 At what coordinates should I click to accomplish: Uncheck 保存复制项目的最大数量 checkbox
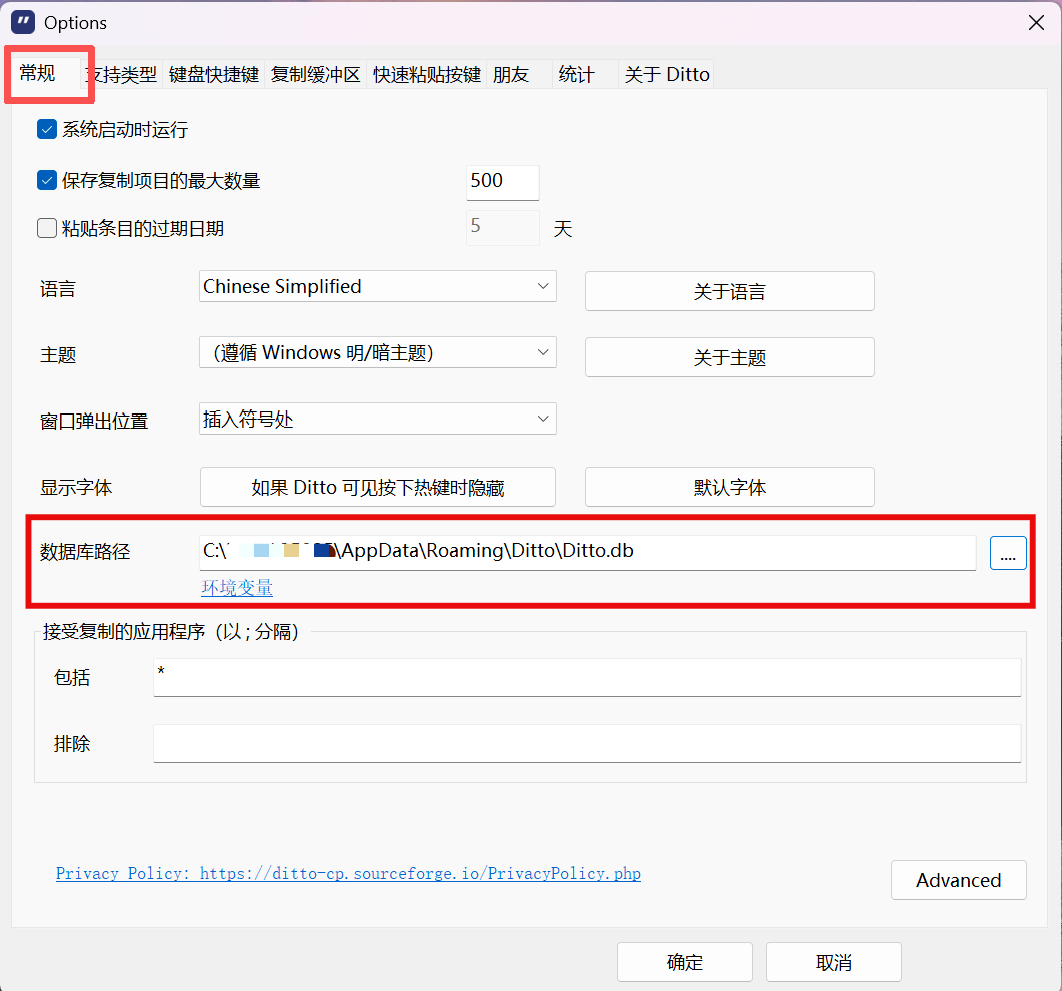[x=46, y=181]
